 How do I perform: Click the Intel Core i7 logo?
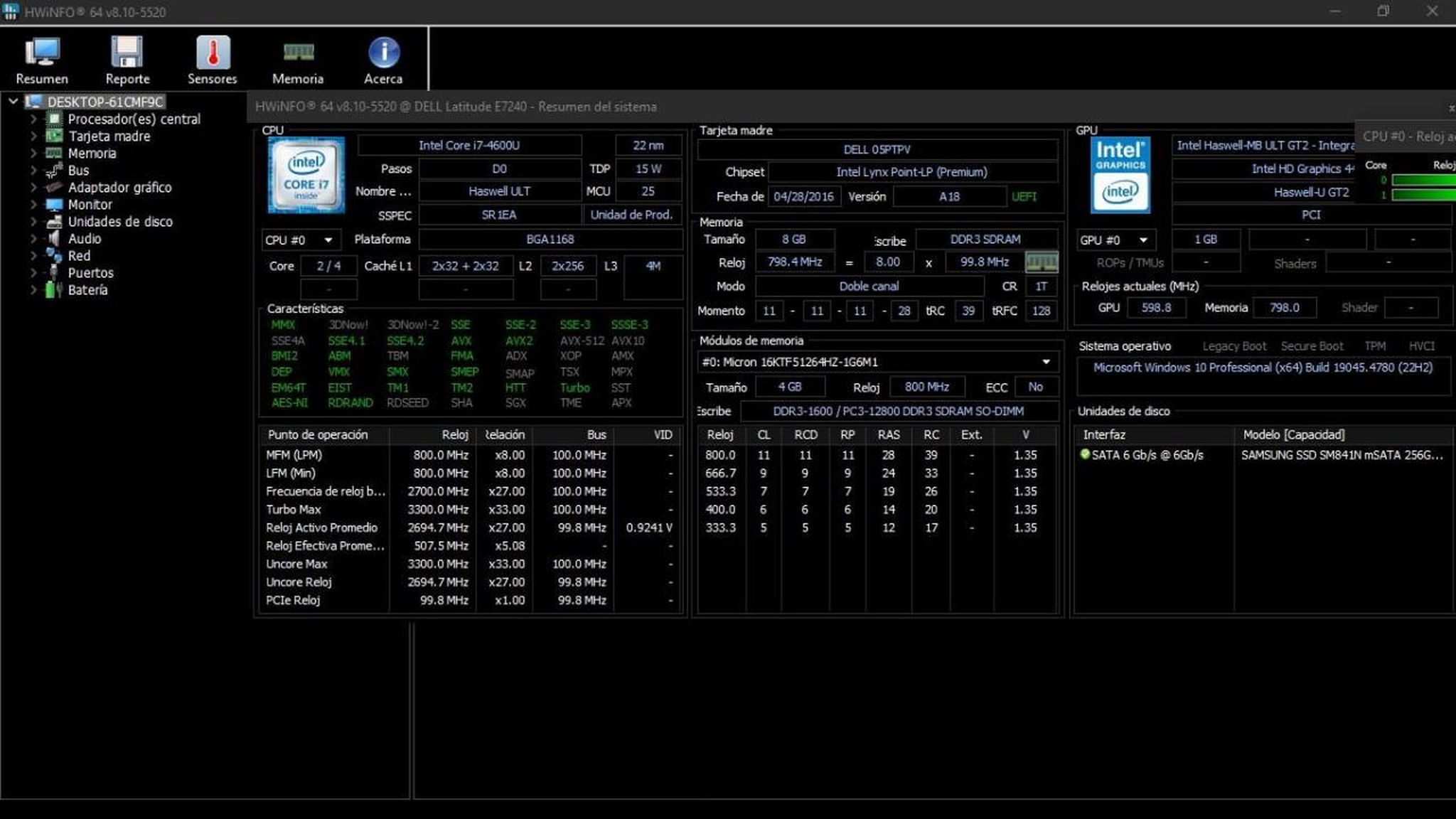[x=306, y=175]
